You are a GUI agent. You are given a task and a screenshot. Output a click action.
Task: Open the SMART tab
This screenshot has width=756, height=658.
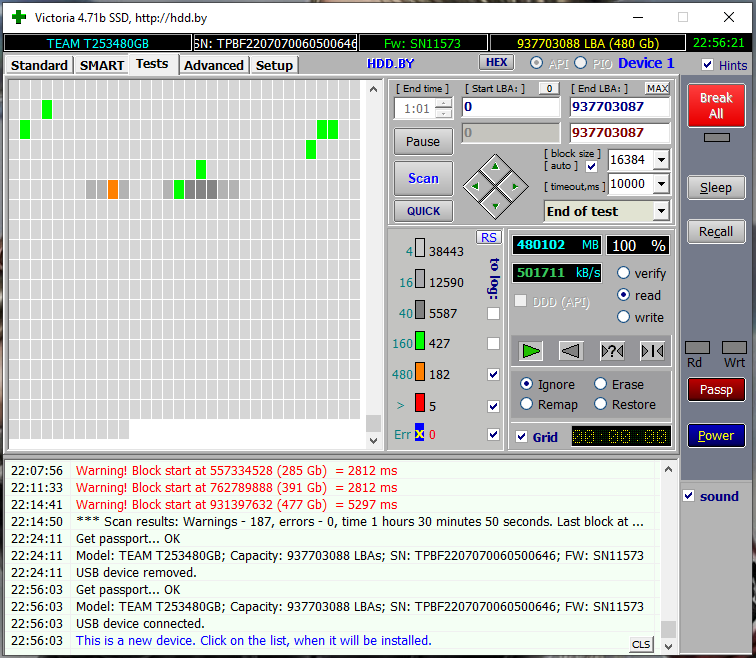point(102,65)
